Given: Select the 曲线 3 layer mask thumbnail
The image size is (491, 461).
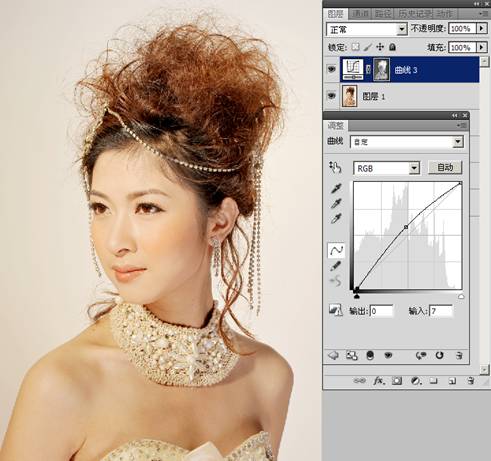Looking at the screenshot, I should coord(381,69).
